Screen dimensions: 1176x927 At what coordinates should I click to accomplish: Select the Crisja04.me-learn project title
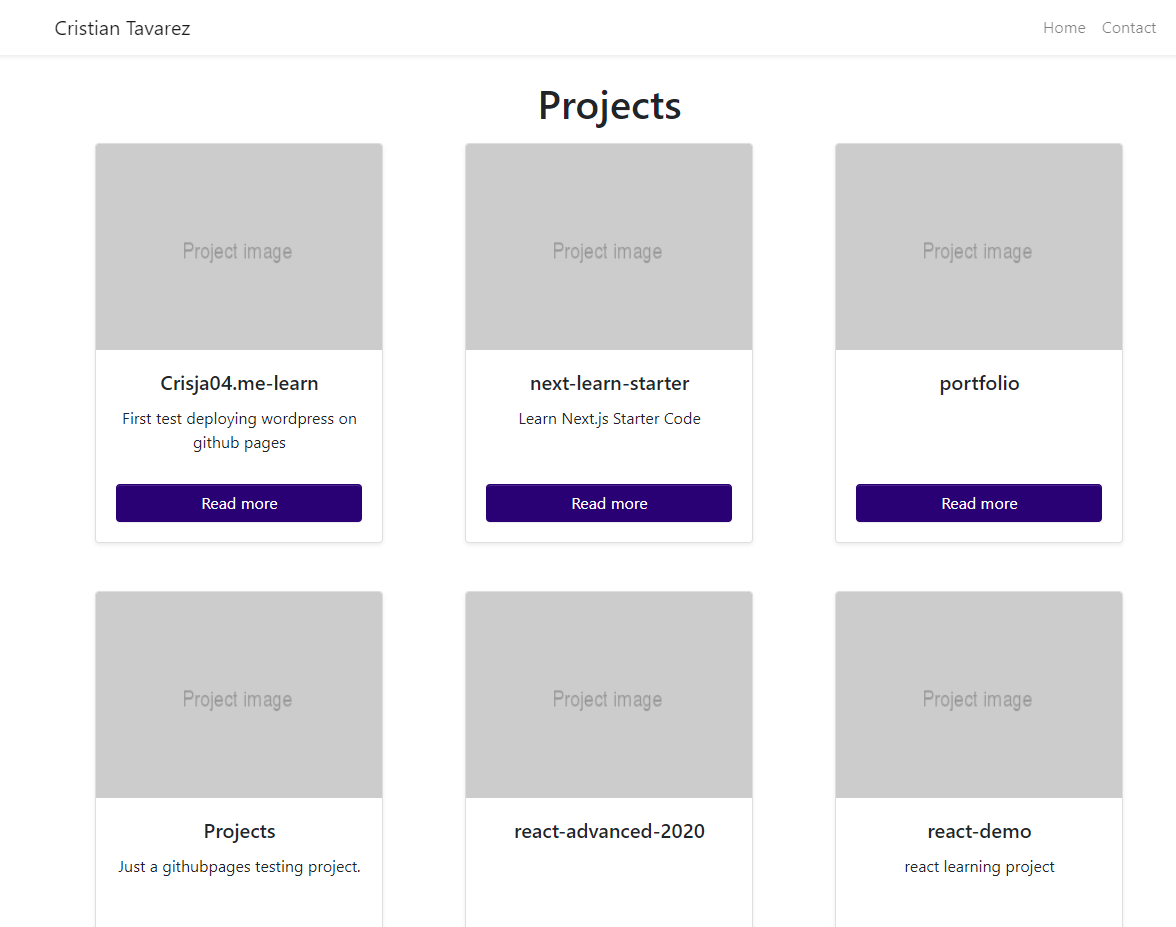tap(239, 383)
